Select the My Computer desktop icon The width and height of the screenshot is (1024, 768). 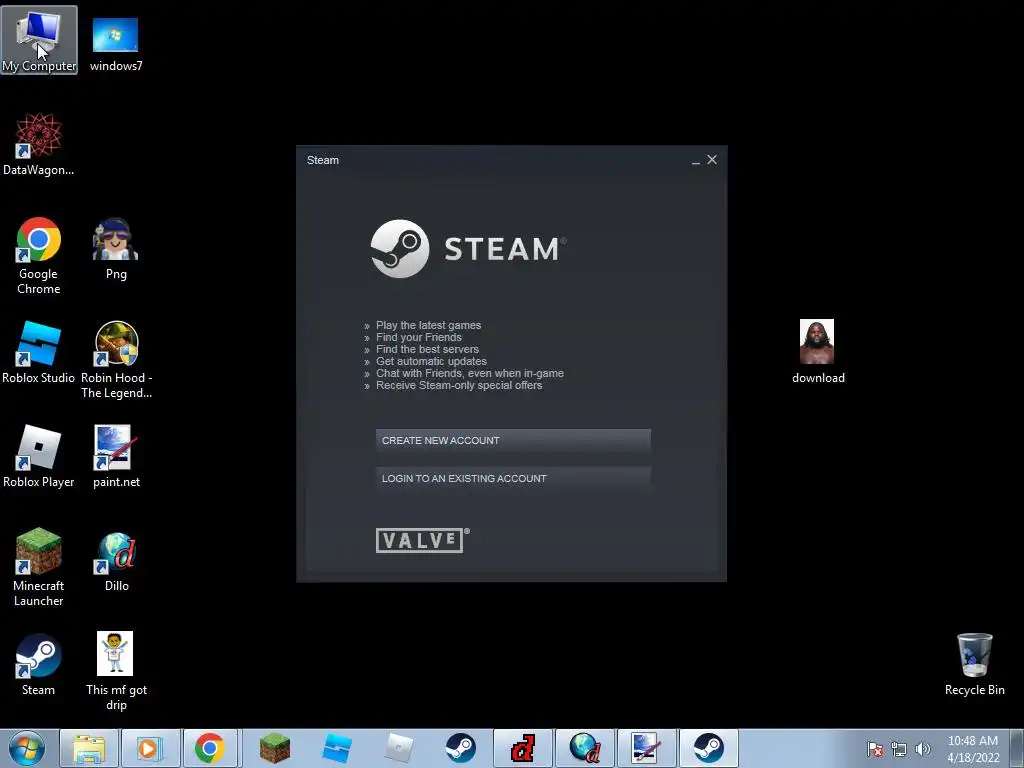pos(39,40)
